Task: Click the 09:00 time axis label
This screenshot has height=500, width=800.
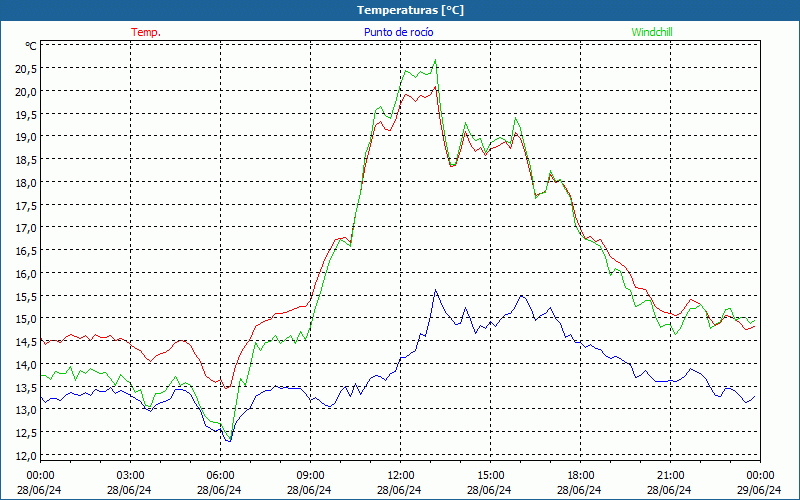Action: pos(310,476)
